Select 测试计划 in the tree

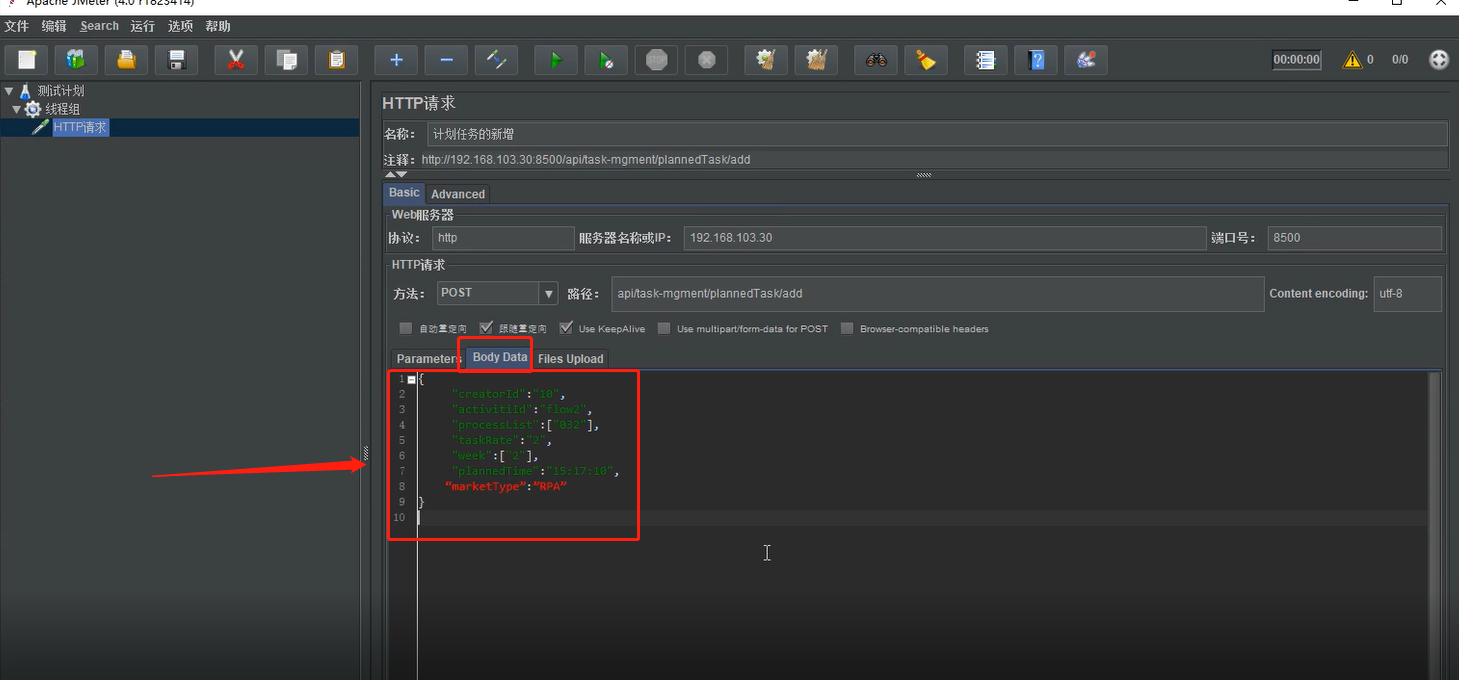pyautogui.click(x=61, y=91)
